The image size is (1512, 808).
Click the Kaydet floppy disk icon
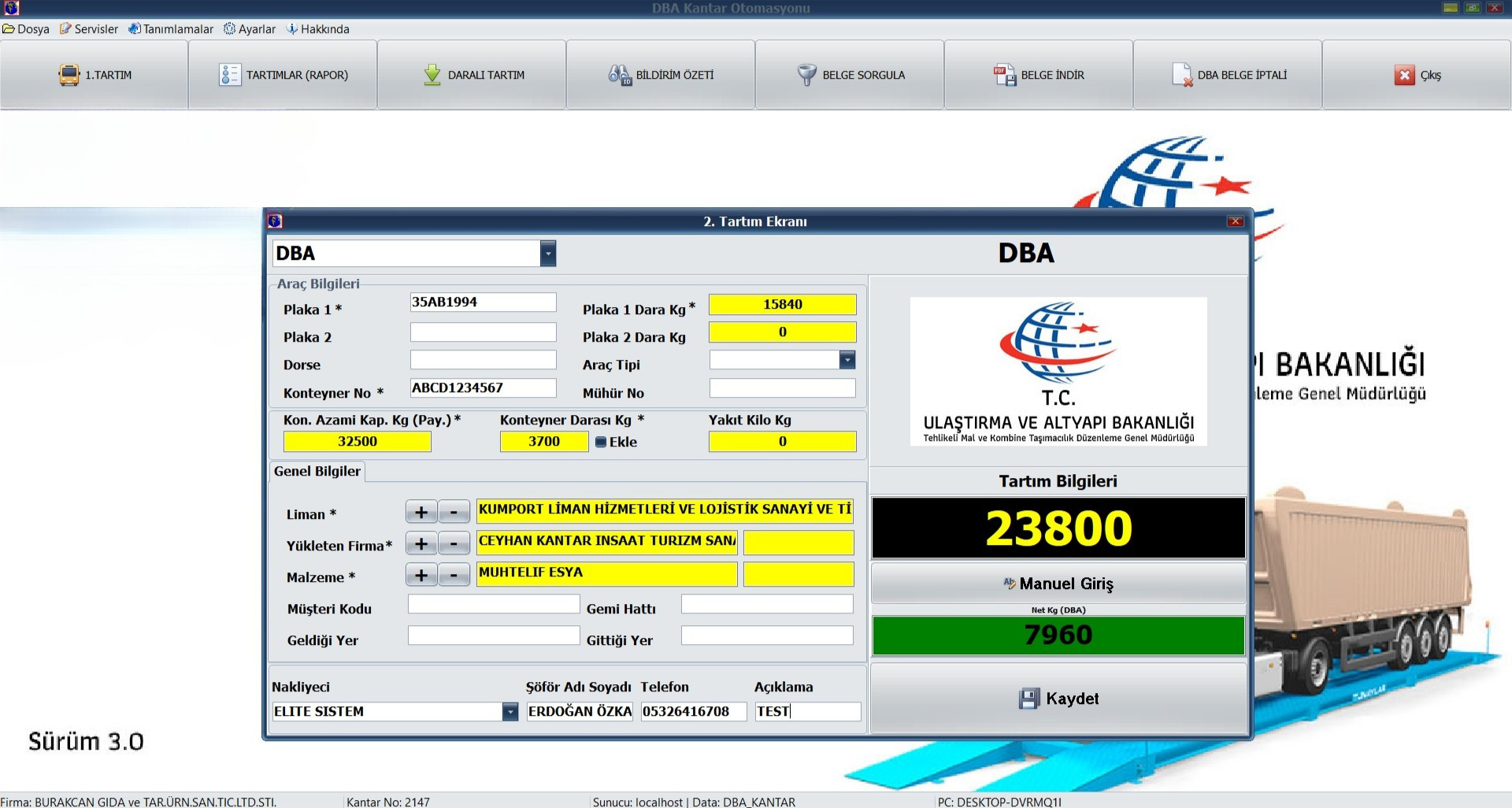tap(1029, 699)
